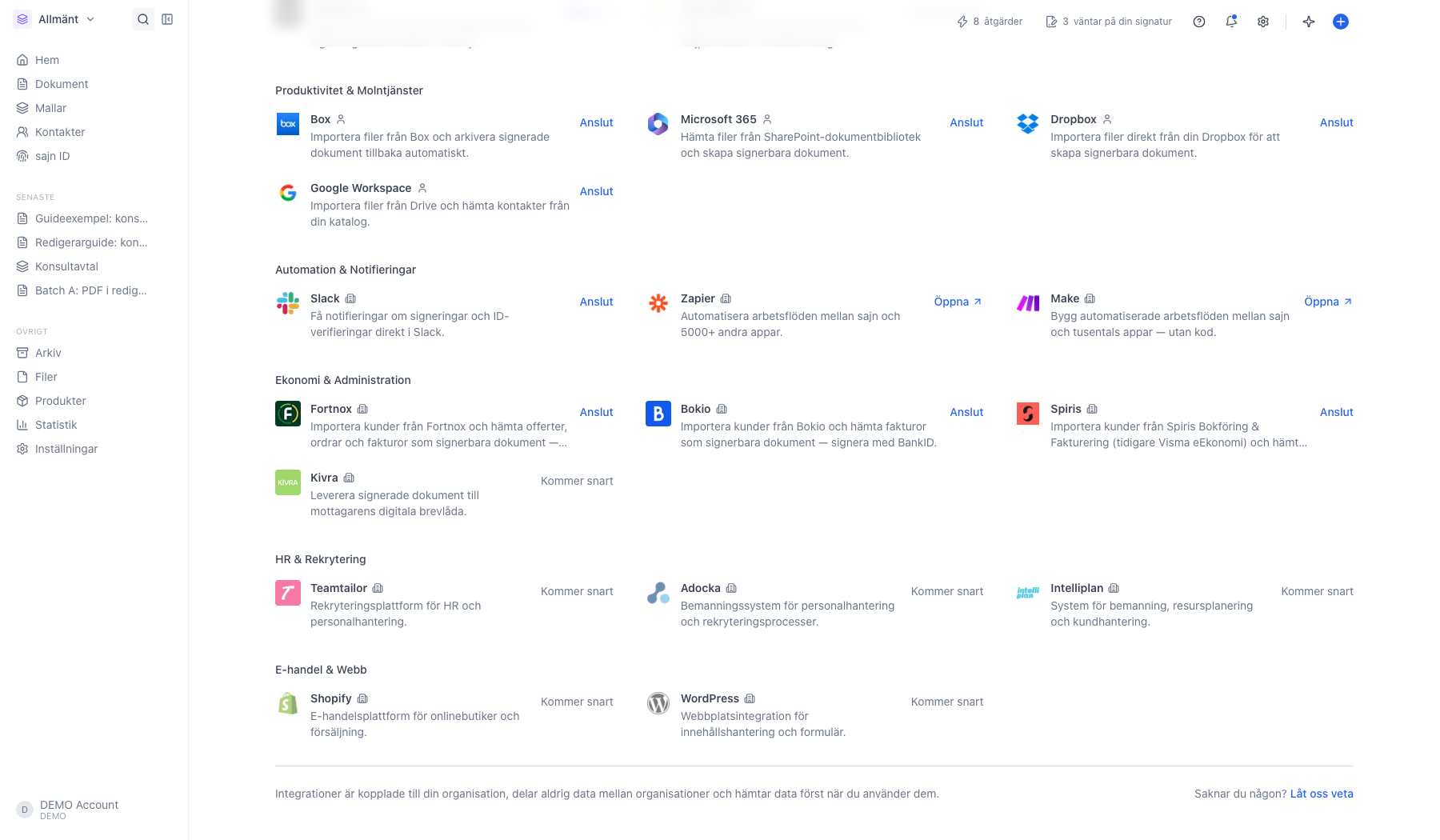This screenshot has height=840, width=1440.
Task: Open 3 väntar på din signatur
Action: [1109, 22]
